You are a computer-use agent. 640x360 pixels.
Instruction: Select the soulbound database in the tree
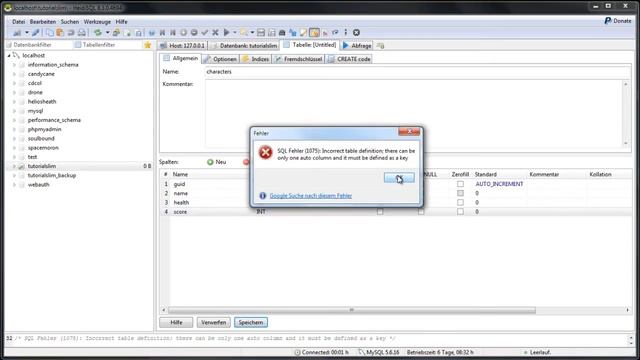(x=41, y=139)
